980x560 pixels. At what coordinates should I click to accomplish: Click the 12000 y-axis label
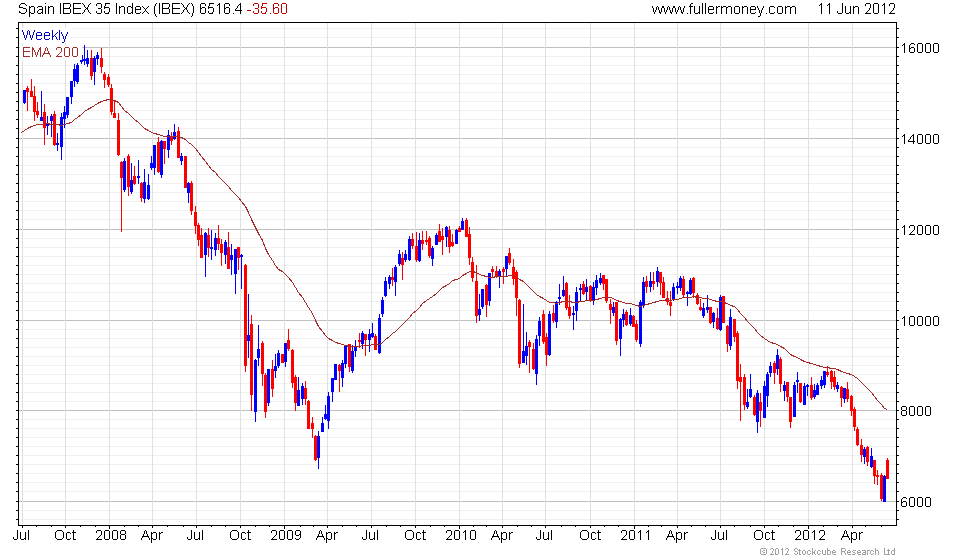coord(919,230)
